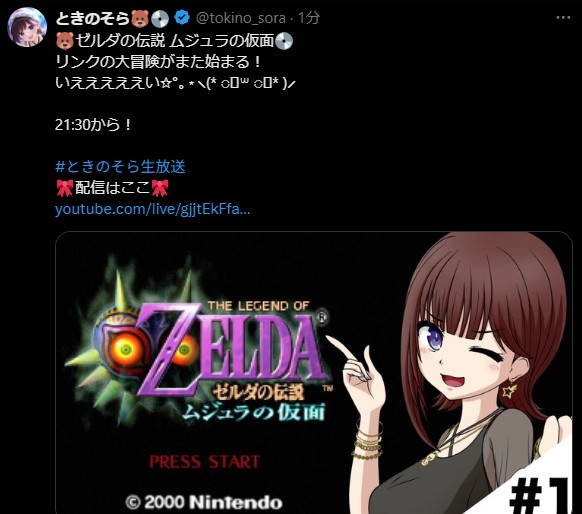
Task: Open the @tokino_sora handle link
Action: [x=241, y=18]
